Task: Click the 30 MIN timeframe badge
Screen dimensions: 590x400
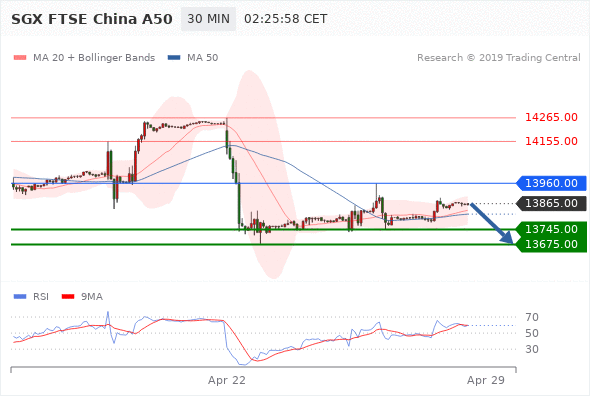Action: (208, 19)
